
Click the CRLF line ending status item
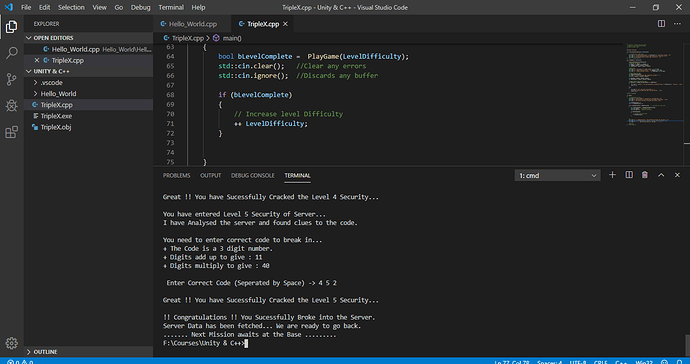[x=601, y=362]
